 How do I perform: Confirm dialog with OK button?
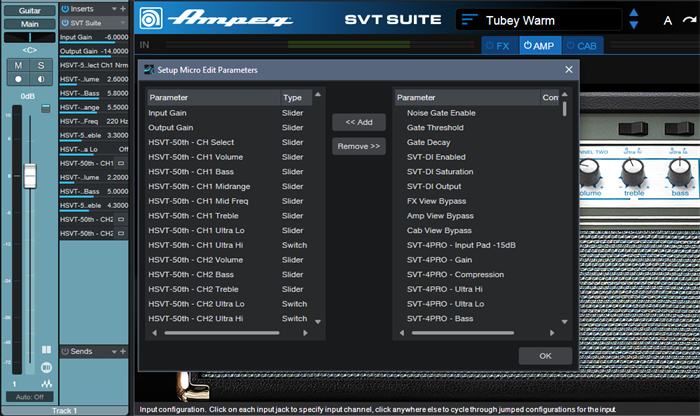pyautogui.click(x=545, y=356)
